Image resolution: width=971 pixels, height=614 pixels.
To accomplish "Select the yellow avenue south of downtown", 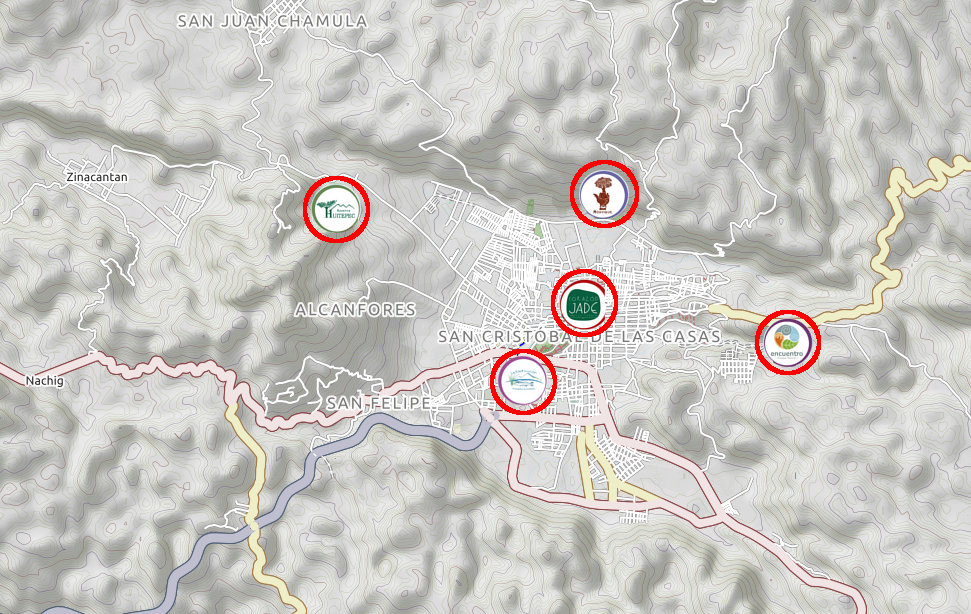I will click(587, 458).
